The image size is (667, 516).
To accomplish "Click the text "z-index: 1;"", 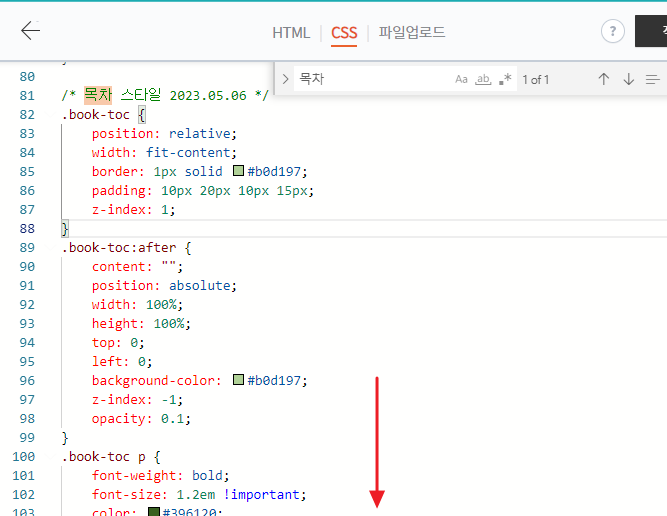I will click(133, 210).
